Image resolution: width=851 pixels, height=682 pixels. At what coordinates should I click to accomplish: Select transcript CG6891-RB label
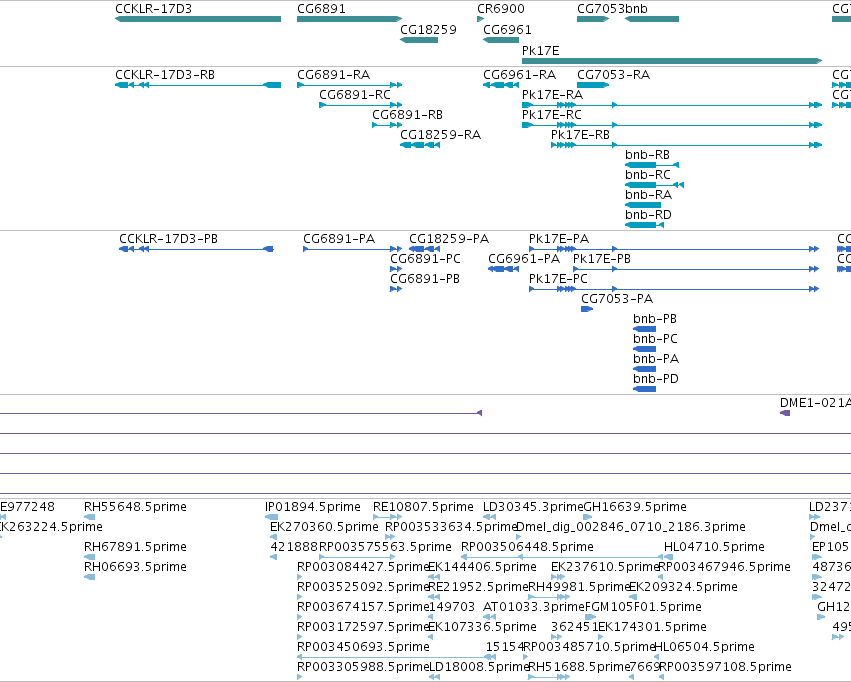tap(407, 115)
